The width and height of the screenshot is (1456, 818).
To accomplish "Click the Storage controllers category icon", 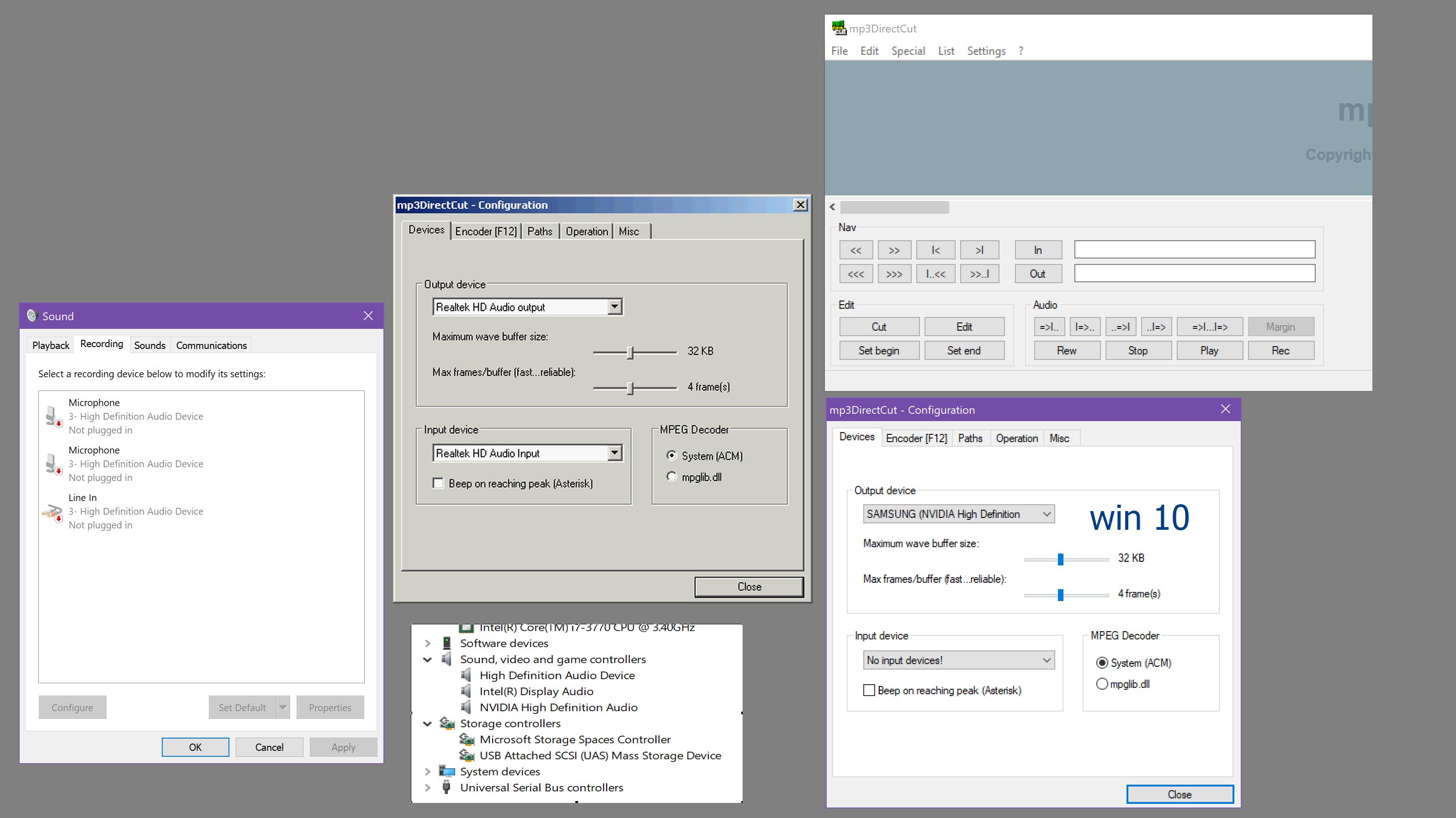I will [447, 723].
